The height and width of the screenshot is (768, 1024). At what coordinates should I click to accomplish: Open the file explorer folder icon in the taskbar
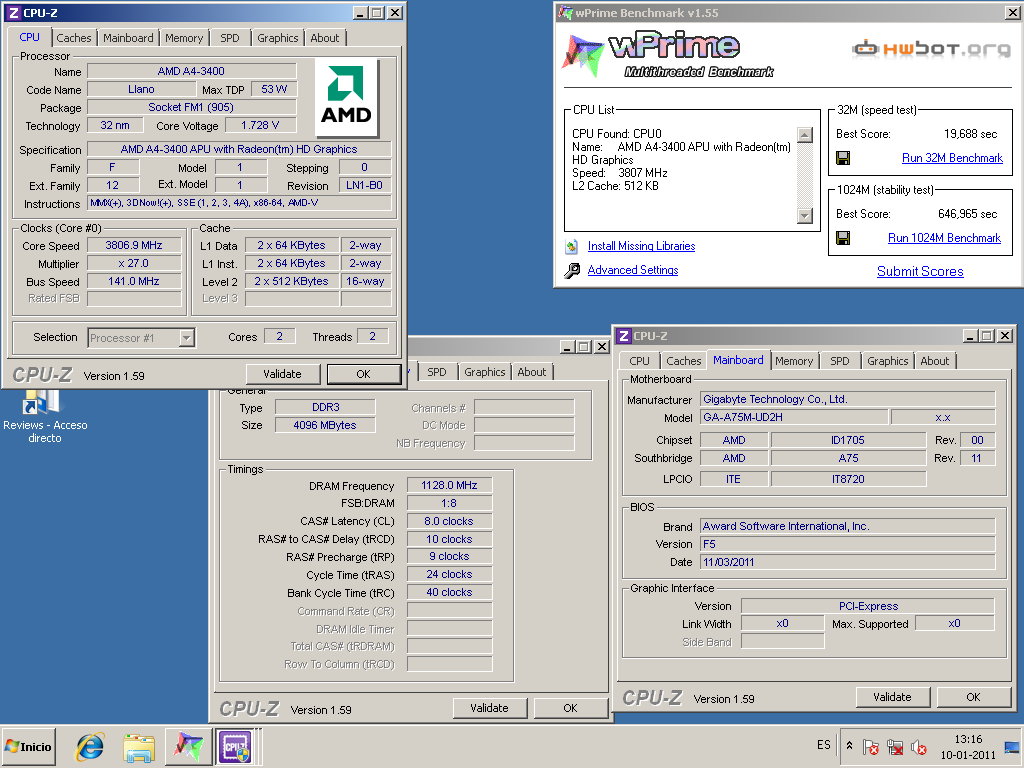[x=139, y=747]
